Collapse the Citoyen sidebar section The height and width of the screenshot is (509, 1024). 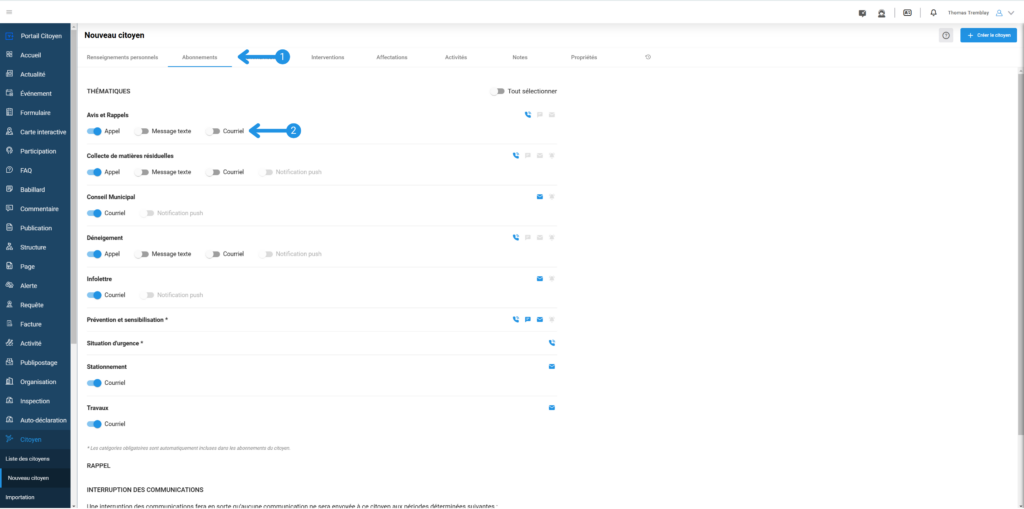(x=35, y=440)
